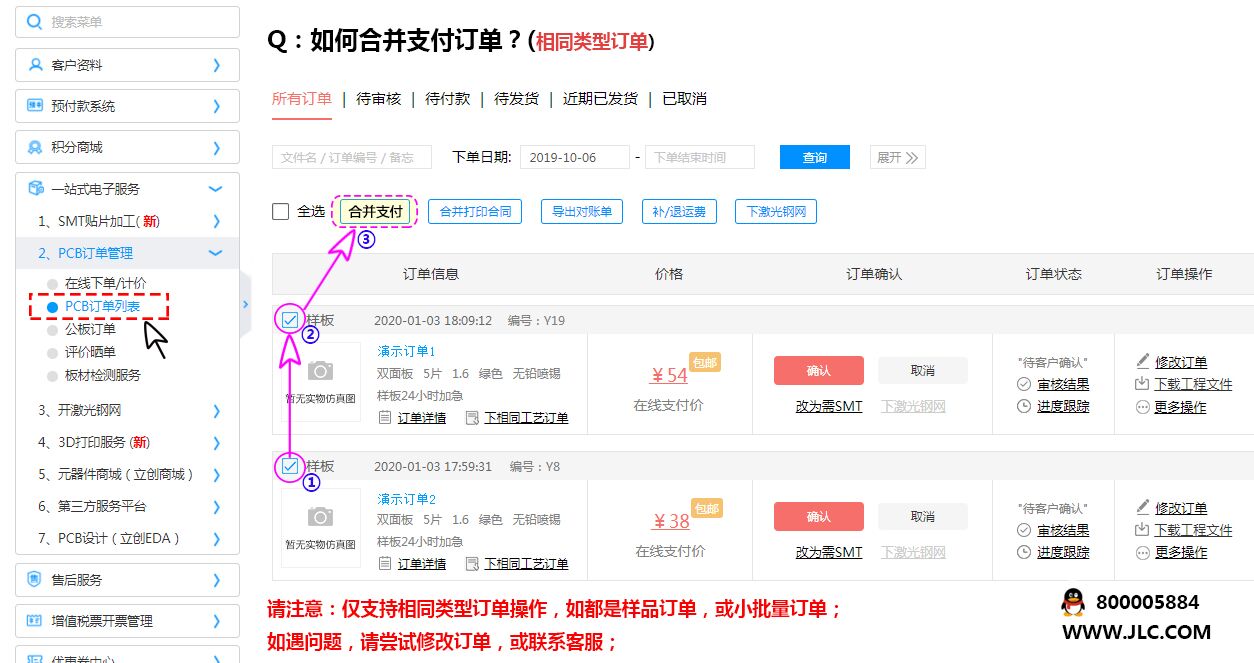Click the 更多操作 ellipsis icon in 演示订单2
Viewport: 1254px width, 663px height.
(x=1143, y=552)
